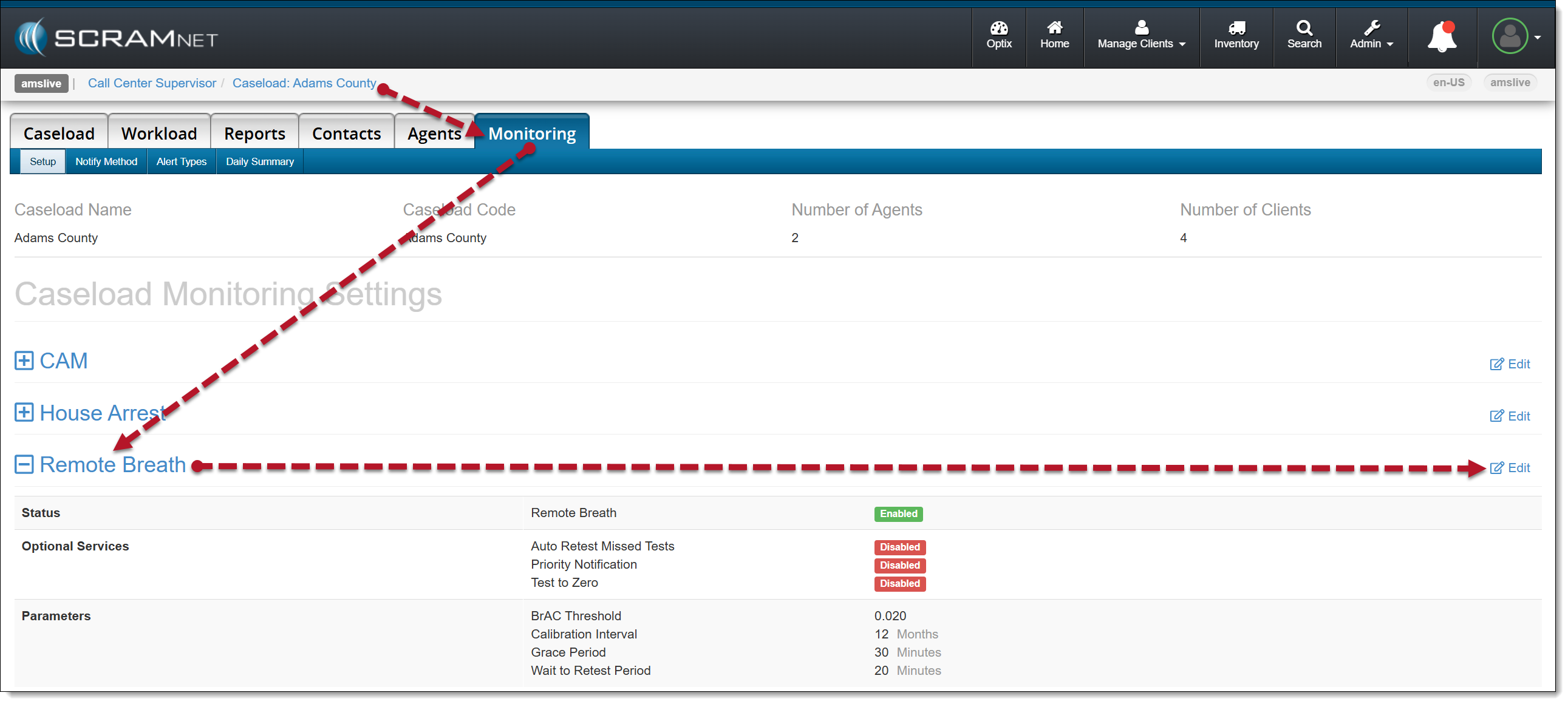Collapse the Remote Breath section
The image size is (1568, 704).
click(x=24, y=465)
